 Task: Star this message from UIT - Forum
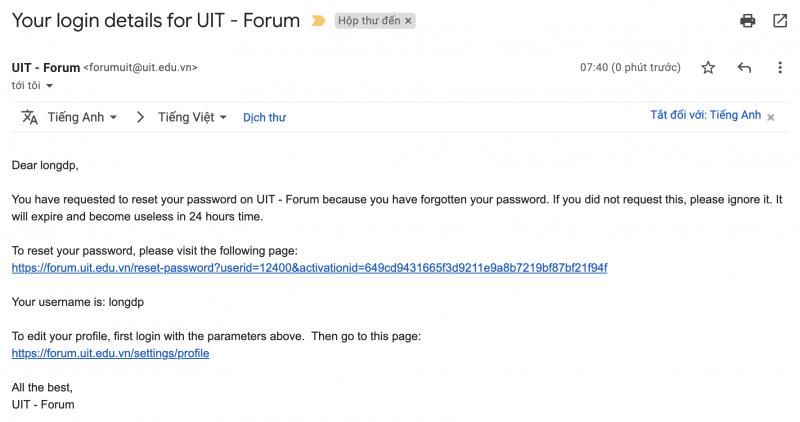[x=708, y=68]
